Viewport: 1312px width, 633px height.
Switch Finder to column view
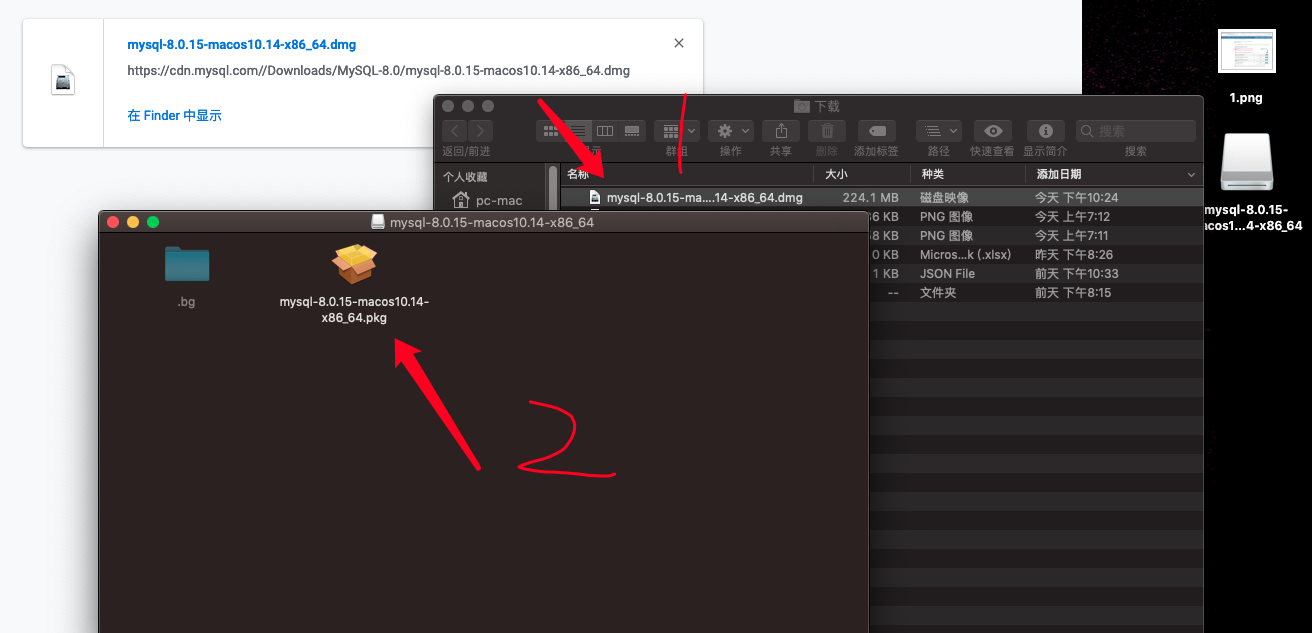(604, 131)
